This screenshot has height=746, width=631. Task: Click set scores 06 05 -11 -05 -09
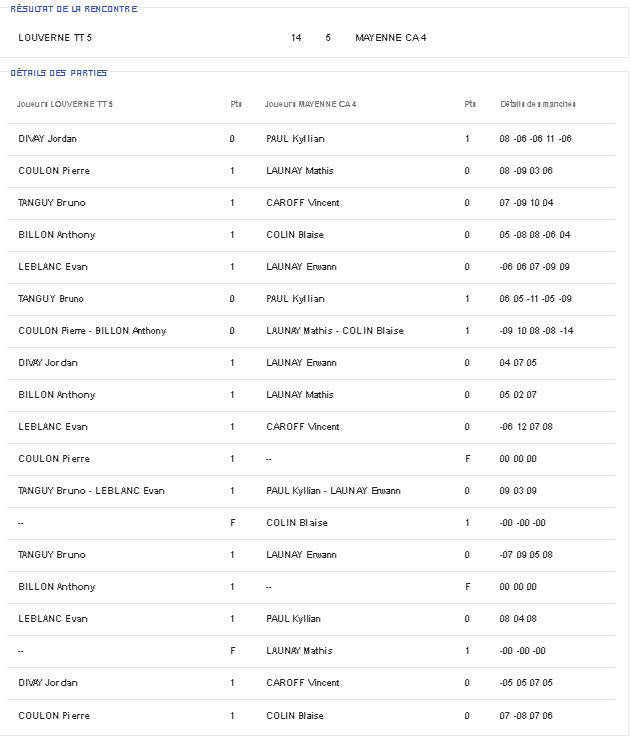coord(535,299)
